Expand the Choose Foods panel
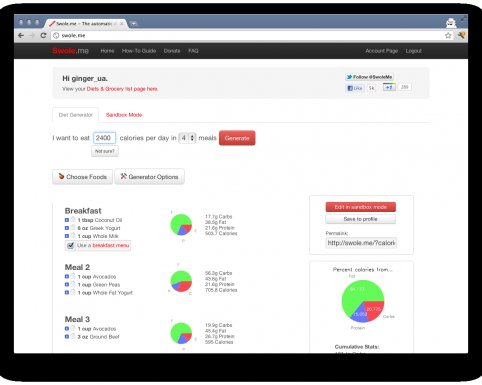482x385 pixels. [x=83, y=177]
